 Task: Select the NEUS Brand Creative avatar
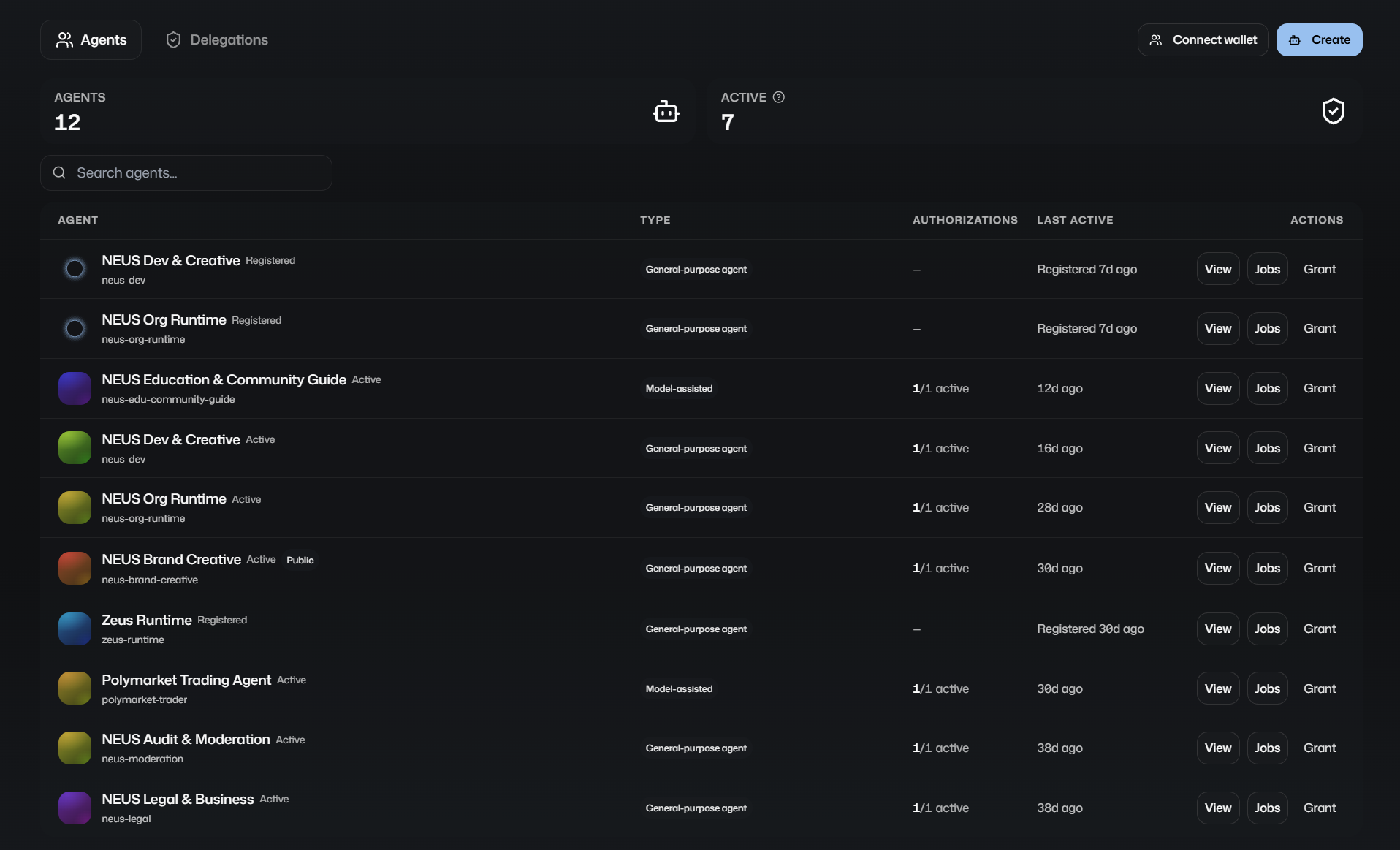click(75, 568)
